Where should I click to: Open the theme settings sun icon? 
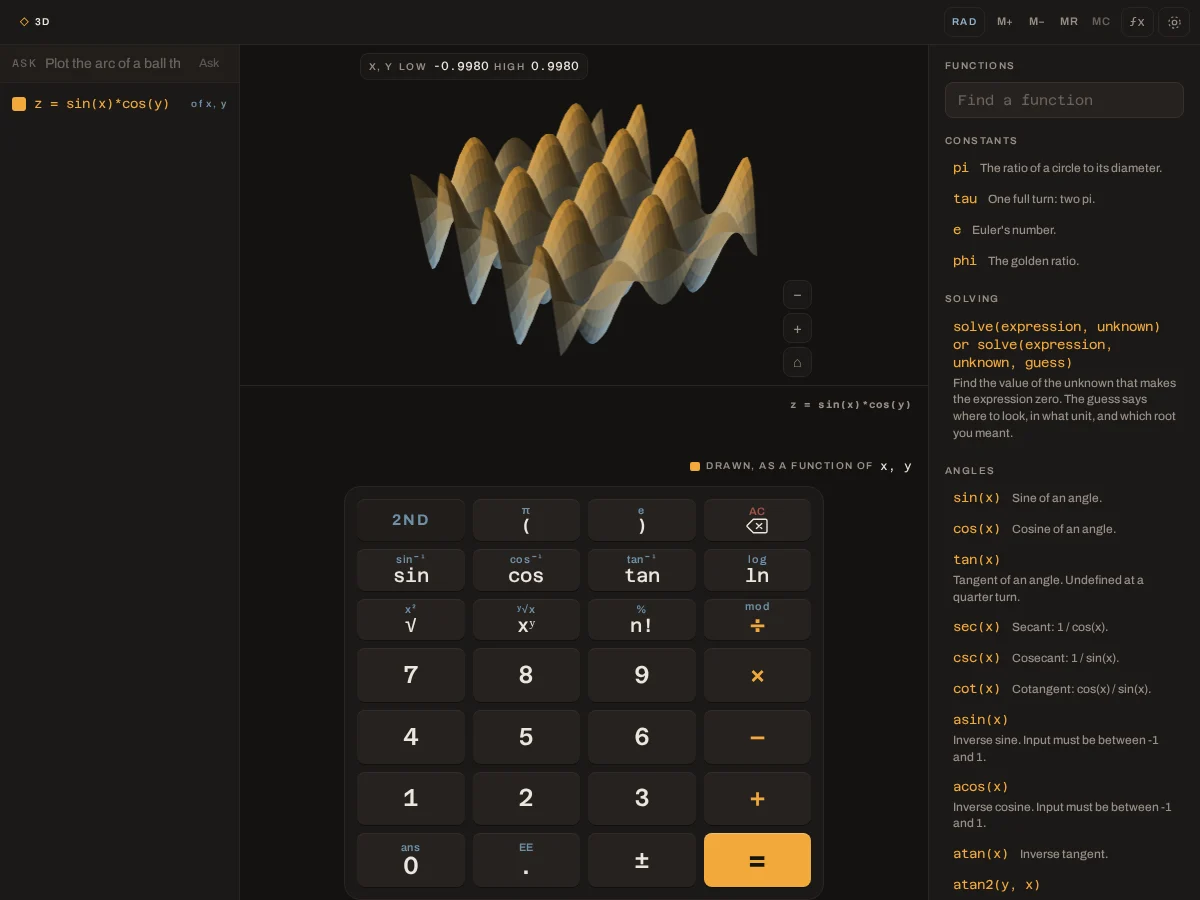point(1174,22)
